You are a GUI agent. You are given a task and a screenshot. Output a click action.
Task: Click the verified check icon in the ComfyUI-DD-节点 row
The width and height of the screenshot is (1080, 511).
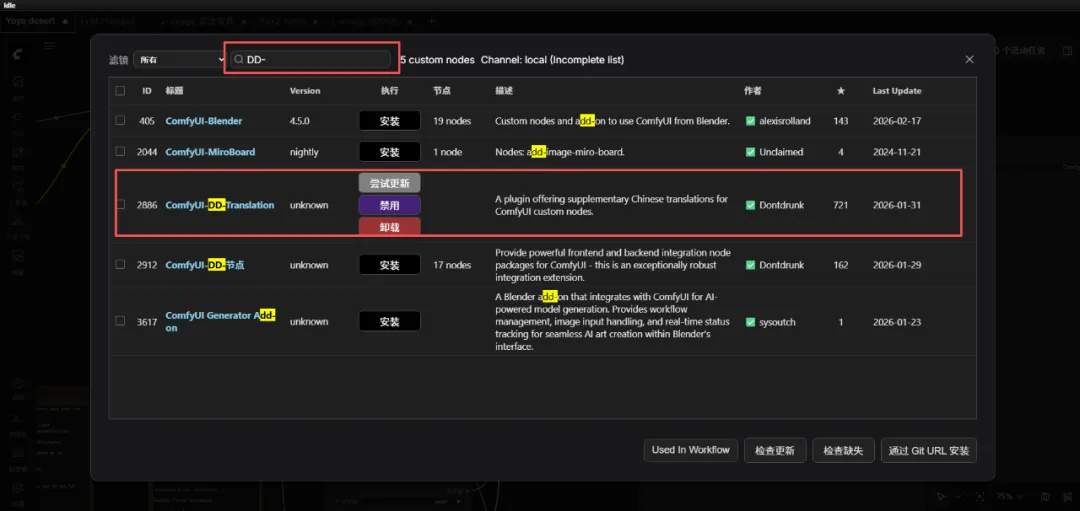[x=751, y=265]
